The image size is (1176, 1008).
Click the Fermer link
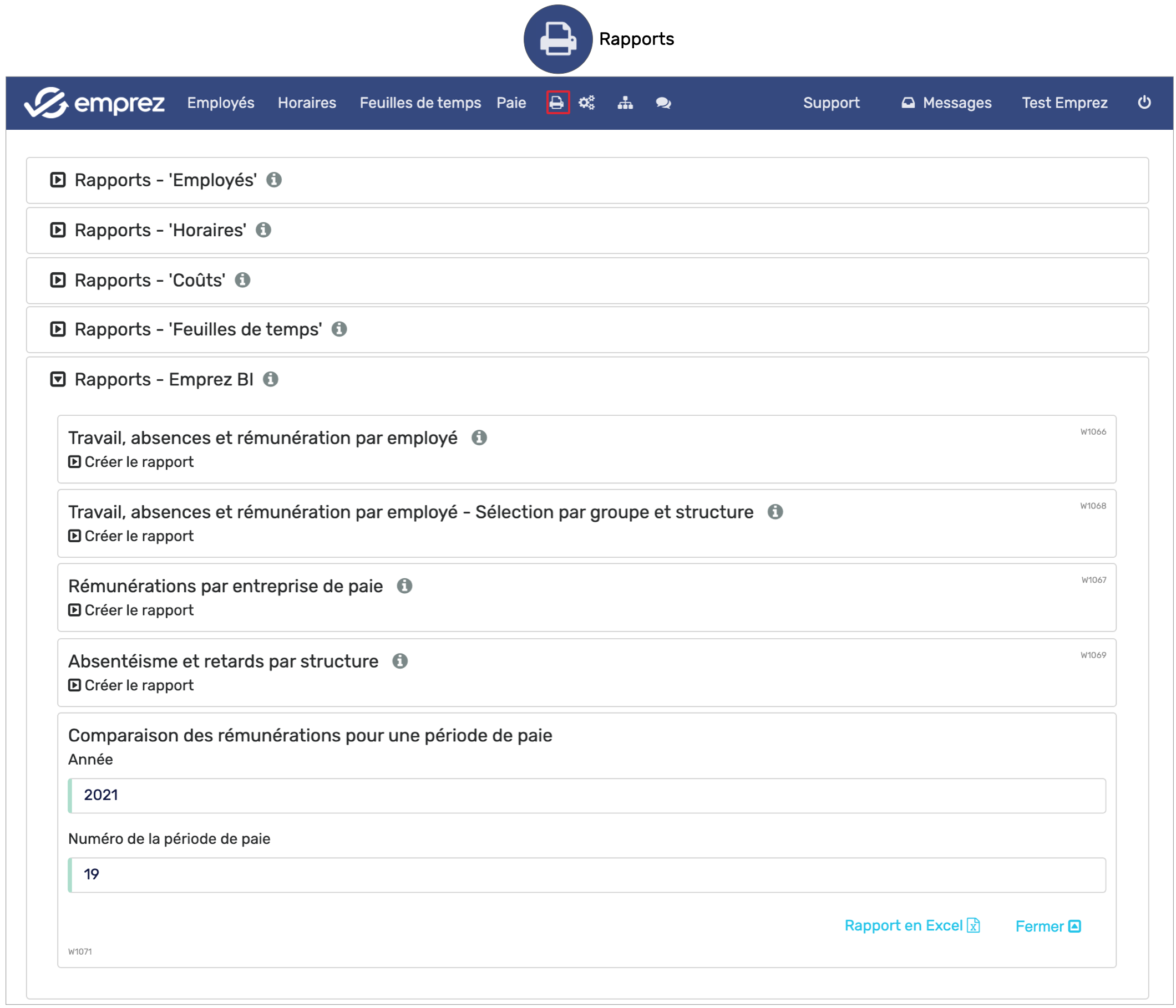1048,927
